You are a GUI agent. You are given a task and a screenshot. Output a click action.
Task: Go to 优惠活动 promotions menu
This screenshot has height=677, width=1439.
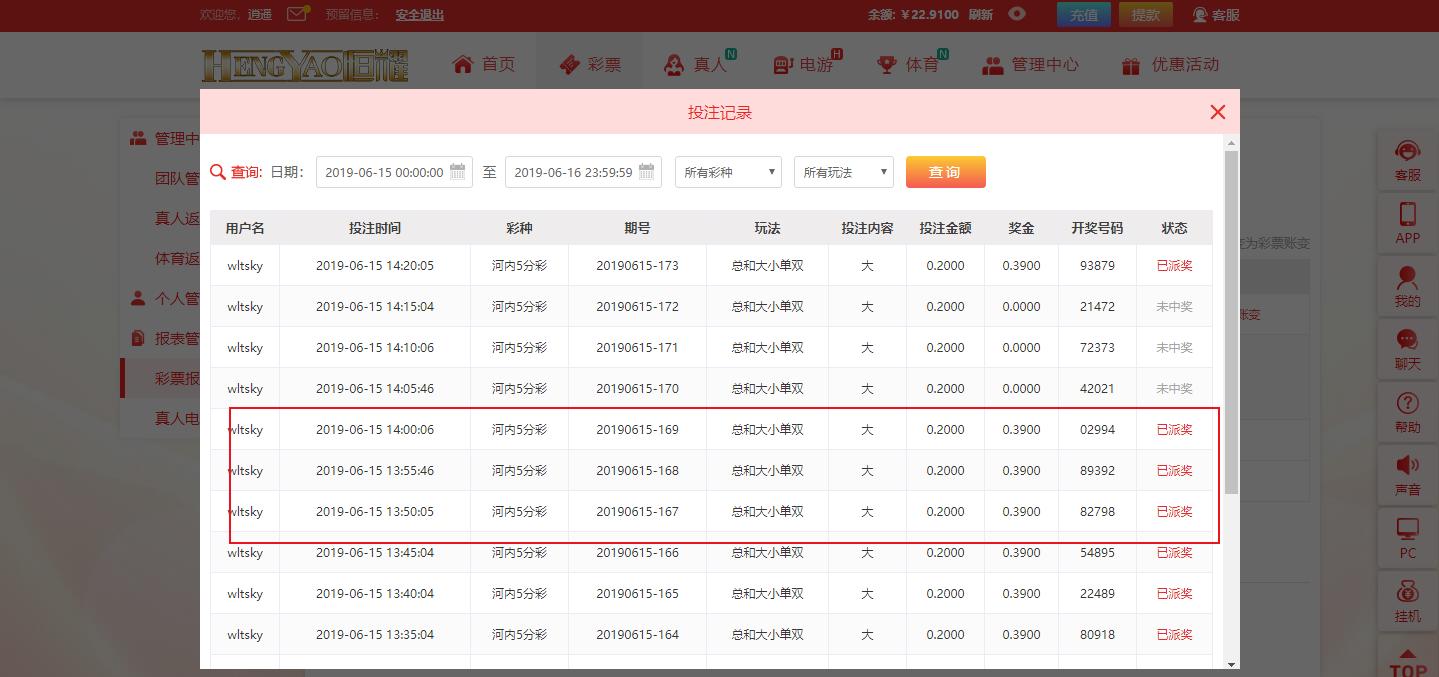pos(1170,65)
